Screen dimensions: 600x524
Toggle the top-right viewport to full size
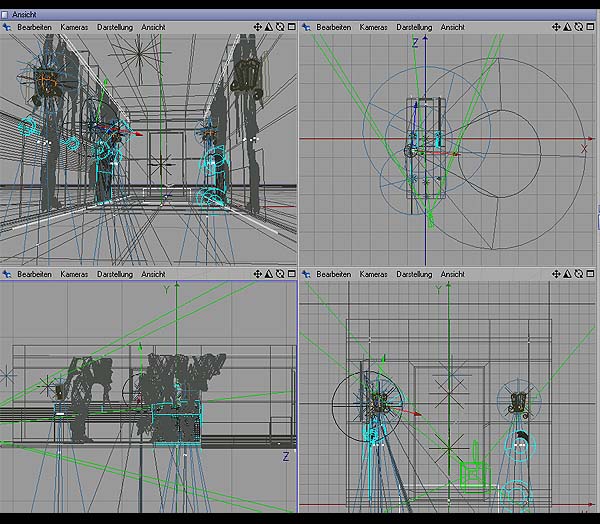click(x=591, y=27)
